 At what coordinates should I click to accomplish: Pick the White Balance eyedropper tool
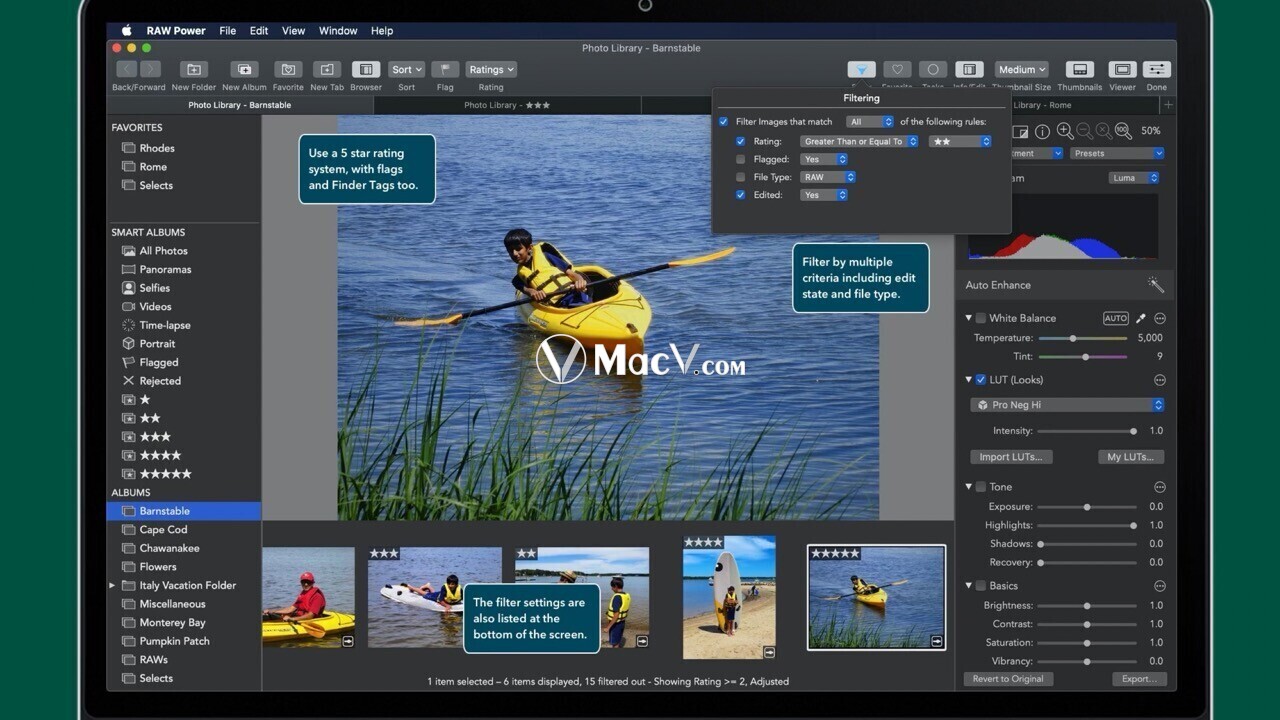(x=1141, y=318)
